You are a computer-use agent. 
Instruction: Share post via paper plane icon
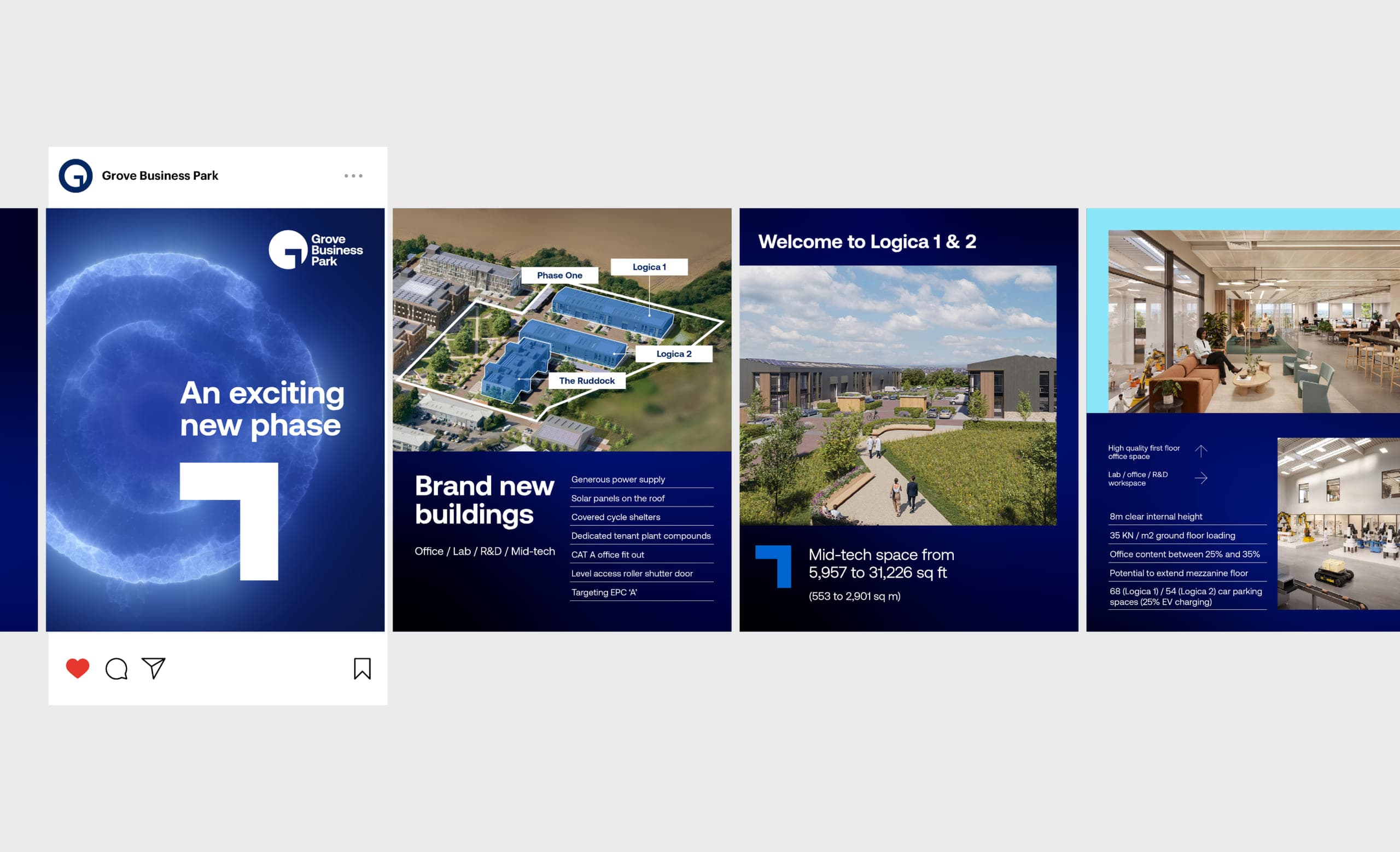(x=154, y=668)
